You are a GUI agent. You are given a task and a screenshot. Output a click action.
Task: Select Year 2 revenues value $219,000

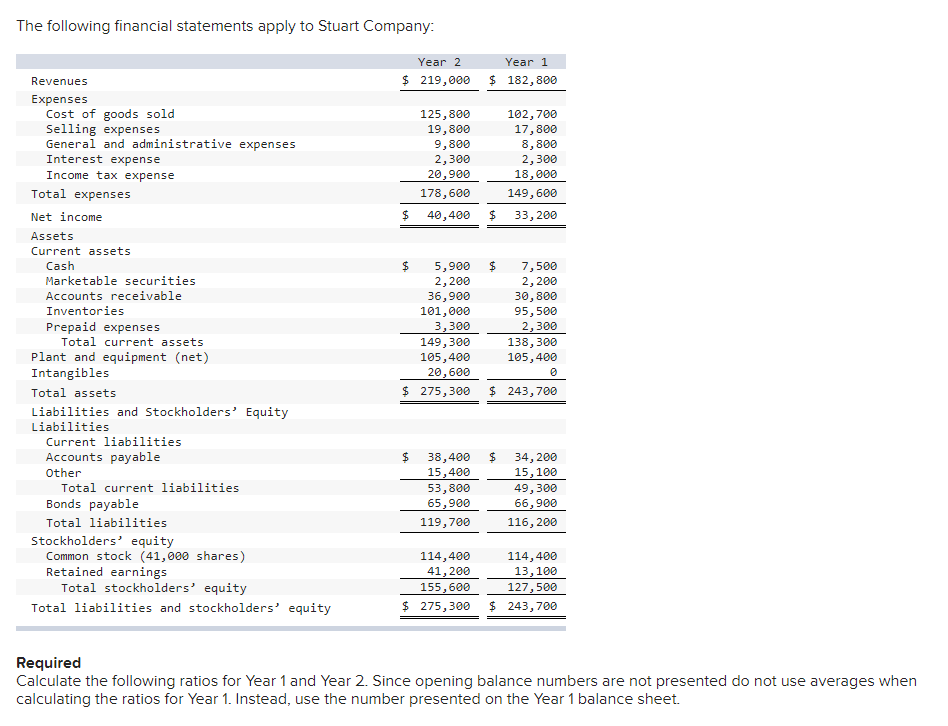(x=437, y=80)
